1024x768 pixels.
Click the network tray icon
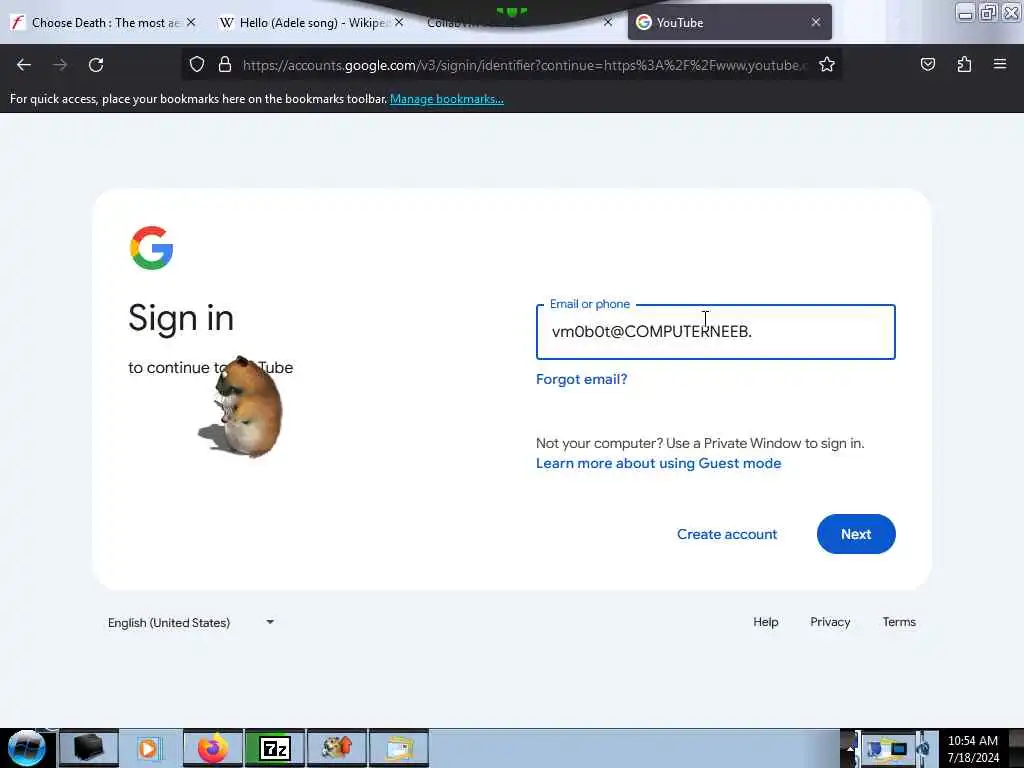click(899, 748)
